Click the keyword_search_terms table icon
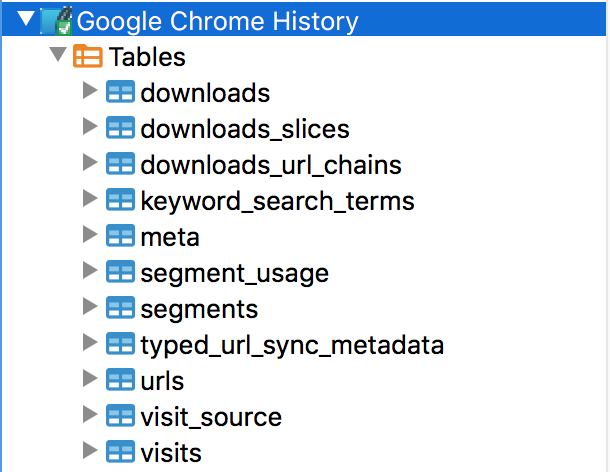 coord(120,201)
